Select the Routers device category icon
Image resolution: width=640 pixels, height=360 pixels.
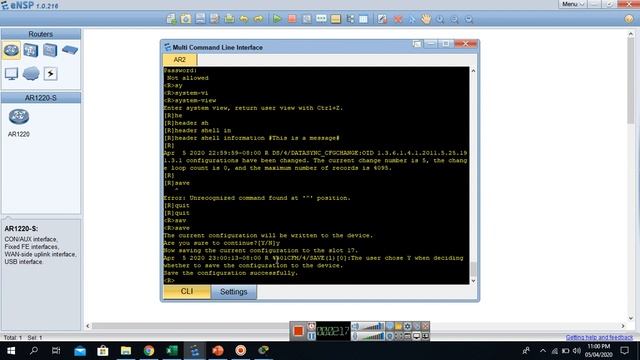11,50
